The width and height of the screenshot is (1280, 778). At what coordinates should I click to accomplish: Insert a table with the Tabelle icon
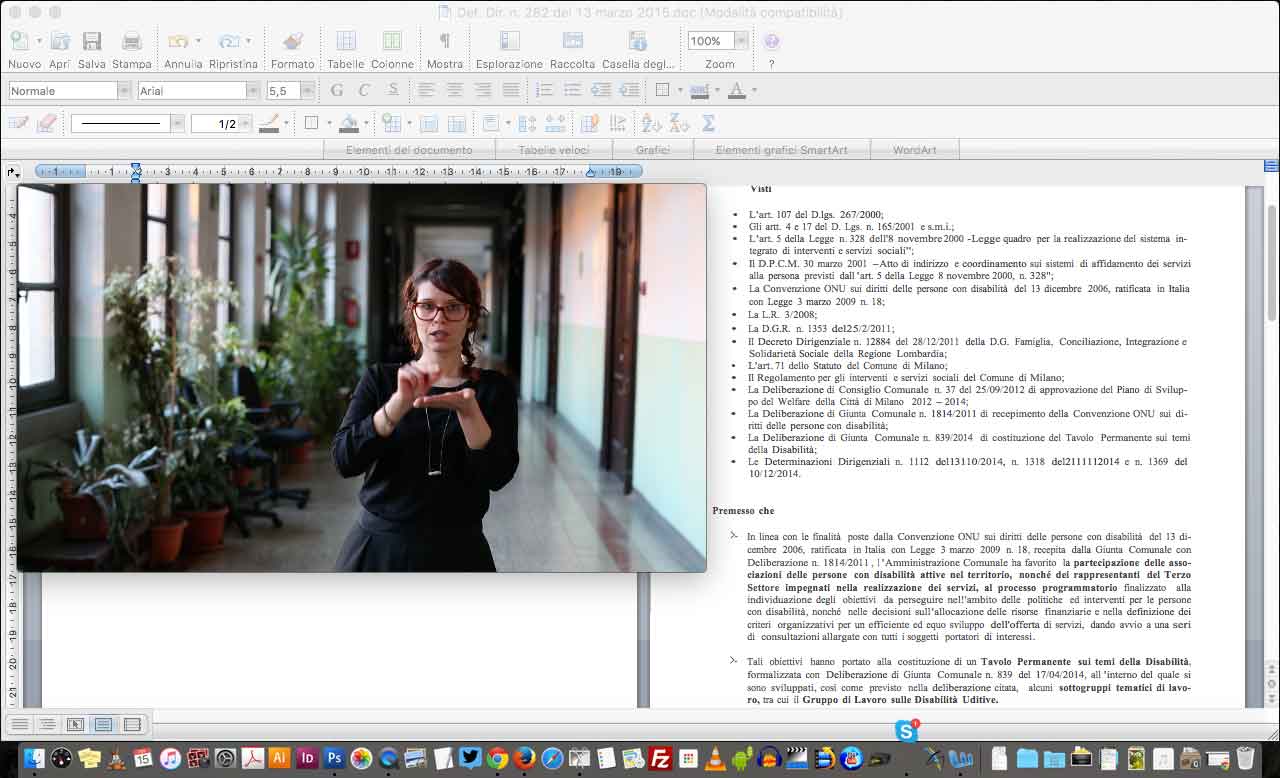tap(346, 42)
